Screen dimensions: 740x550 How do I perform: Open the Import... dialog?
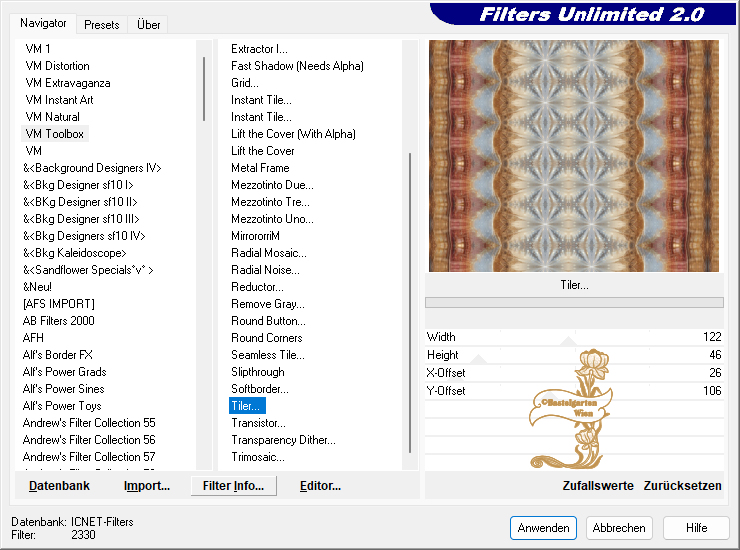pyautogui.click(x=147, y=486)
